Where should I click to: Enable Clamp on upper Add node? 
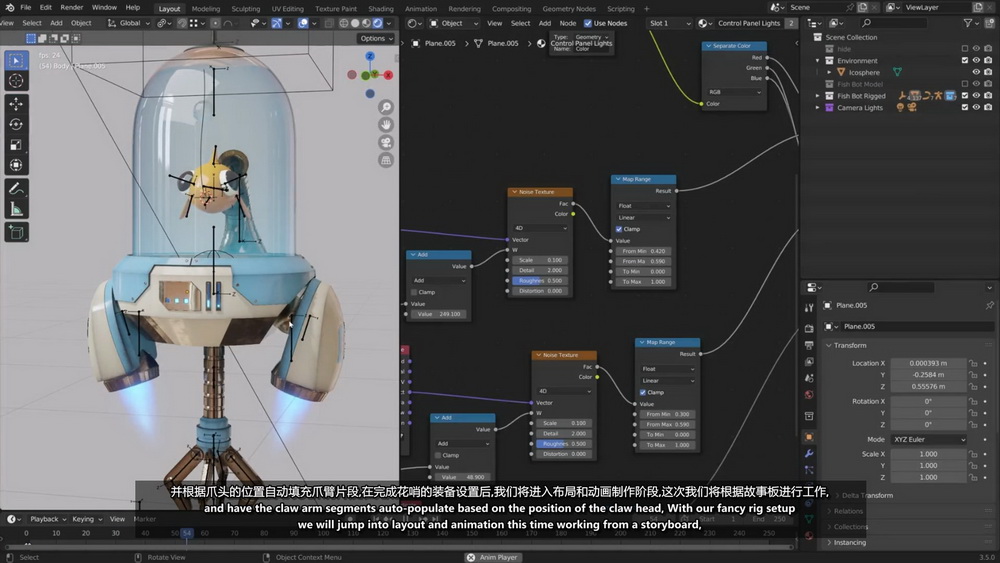pos(415,292)
